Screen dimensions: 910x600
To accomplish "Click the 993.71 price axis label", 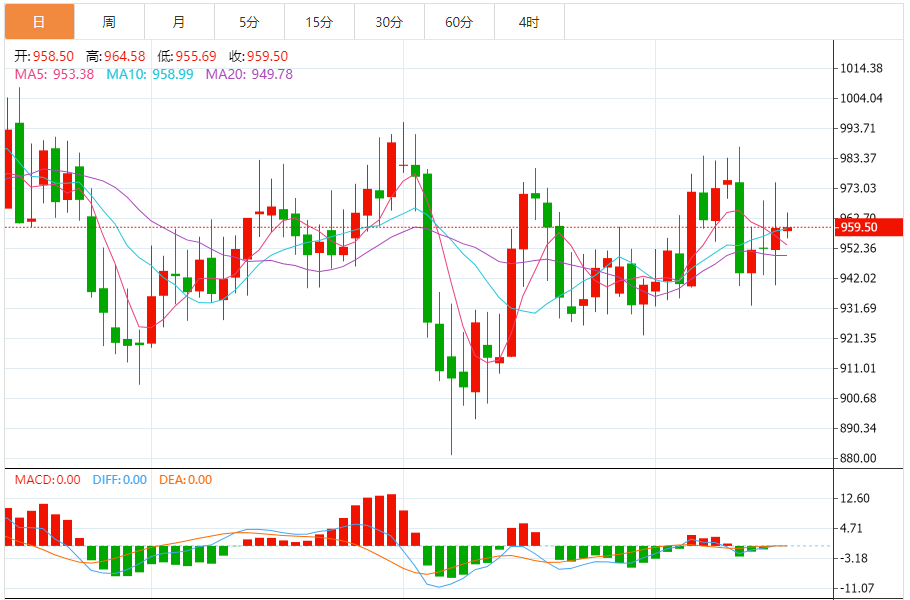I will pyautogui.click(x=858, y=128).
